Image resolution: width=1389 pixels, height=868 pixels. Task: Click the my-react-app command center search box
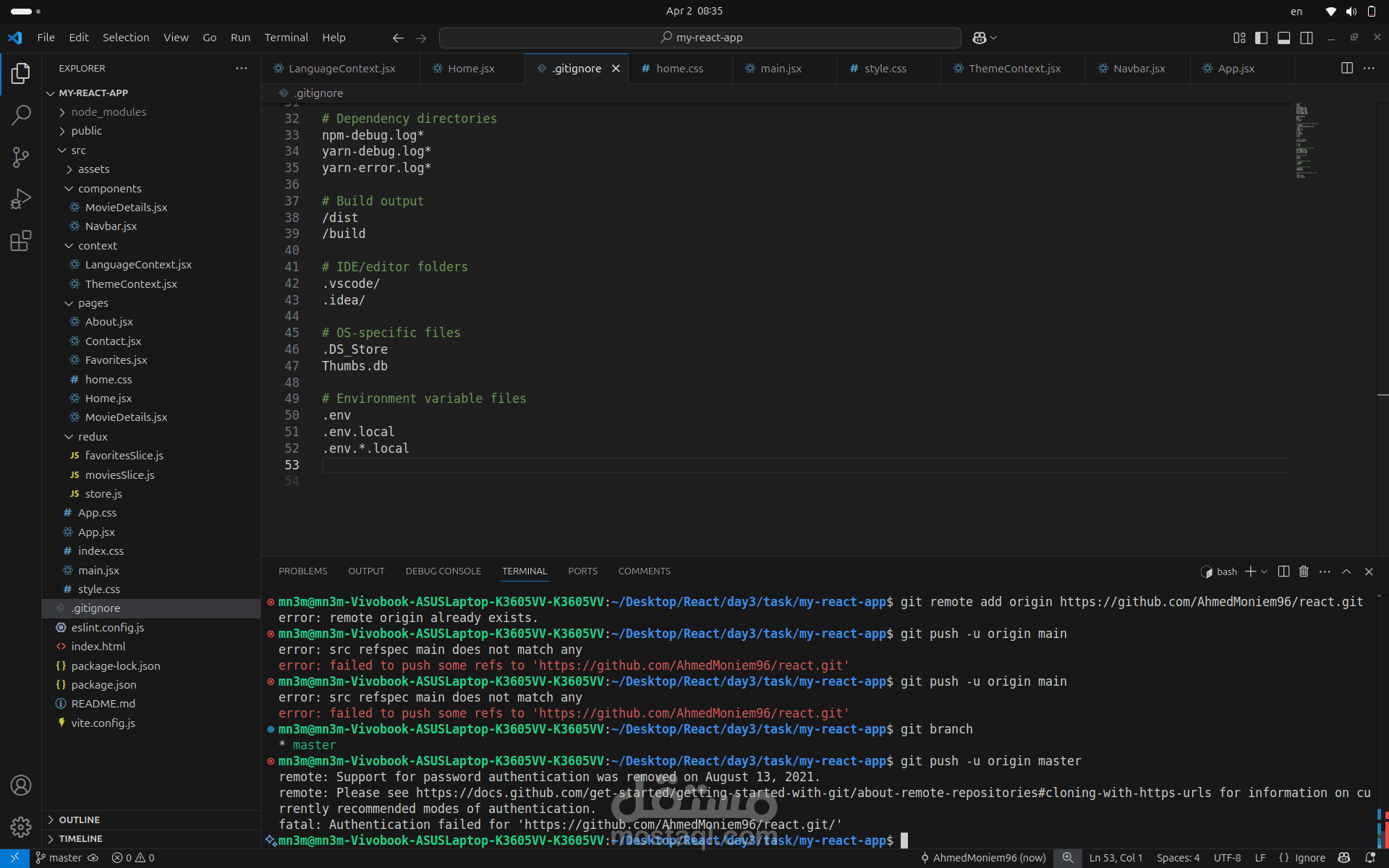tap(700, 38)
